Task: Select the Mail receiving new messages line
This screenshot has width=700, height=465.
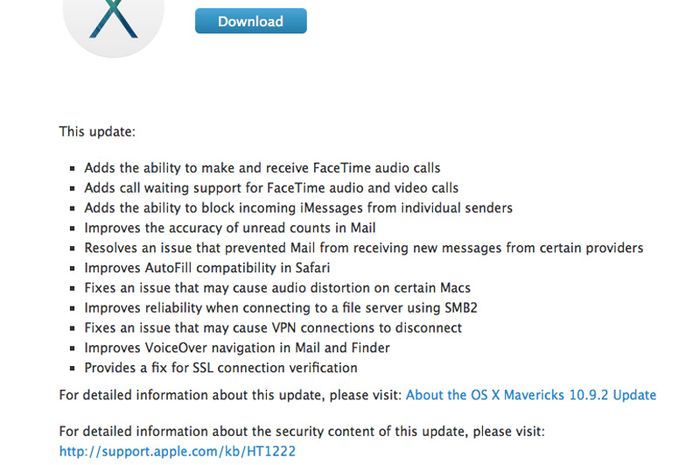Action: [364, 248]
